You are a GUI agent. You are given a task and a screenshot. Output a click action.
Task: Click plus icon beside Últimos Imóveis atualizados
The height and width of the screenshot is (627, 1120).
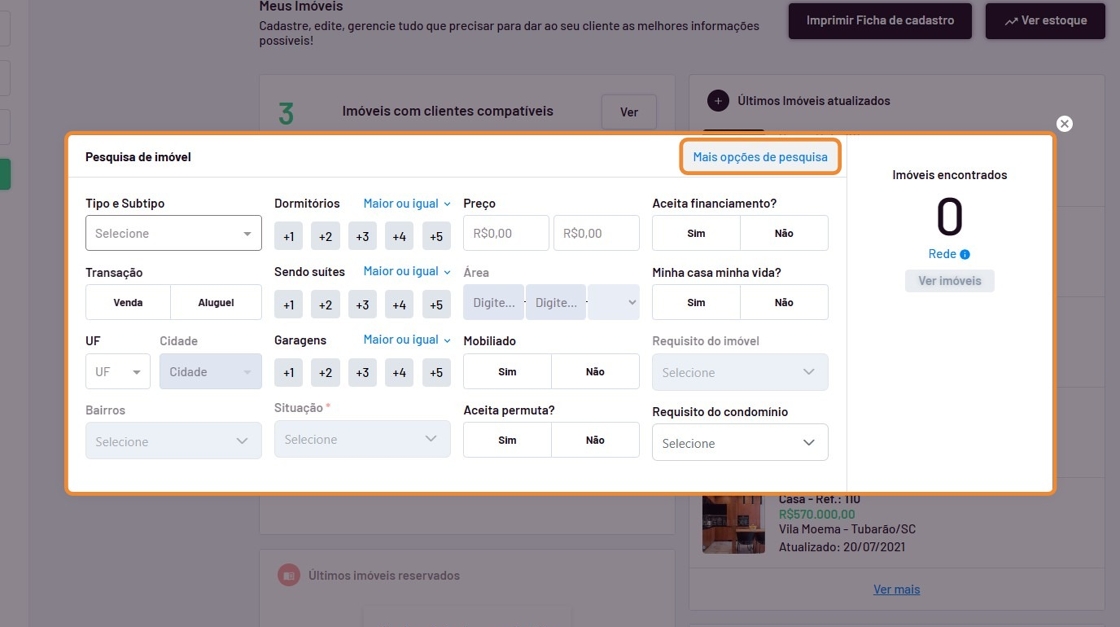718,101
